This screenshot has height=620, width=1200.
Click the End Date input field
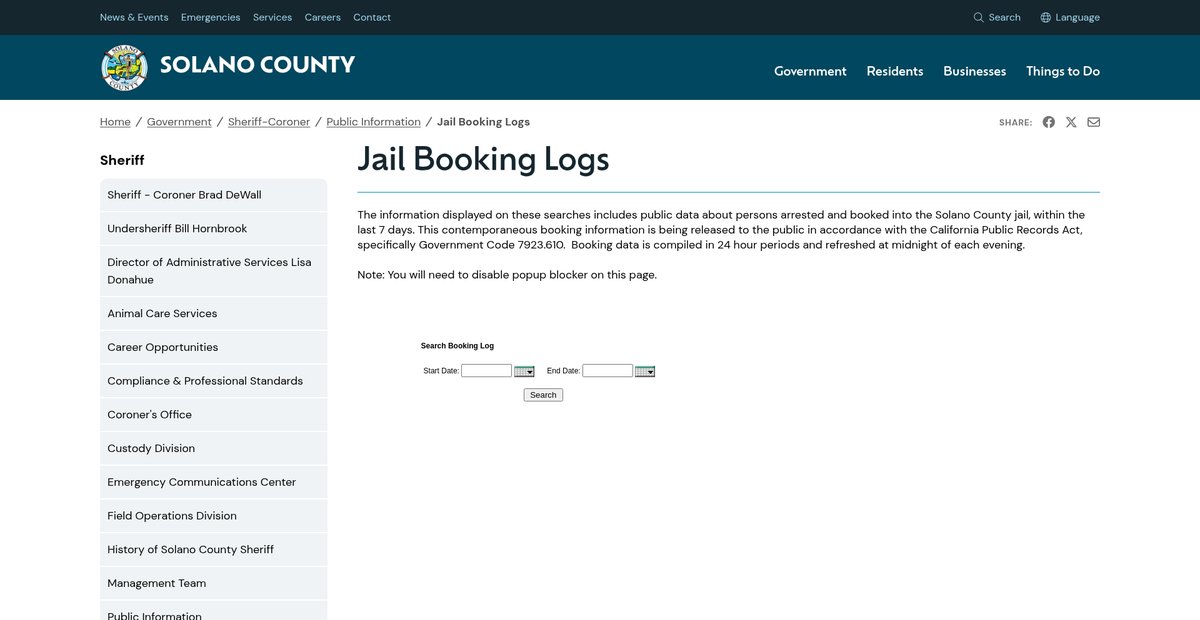coord(608,371)
